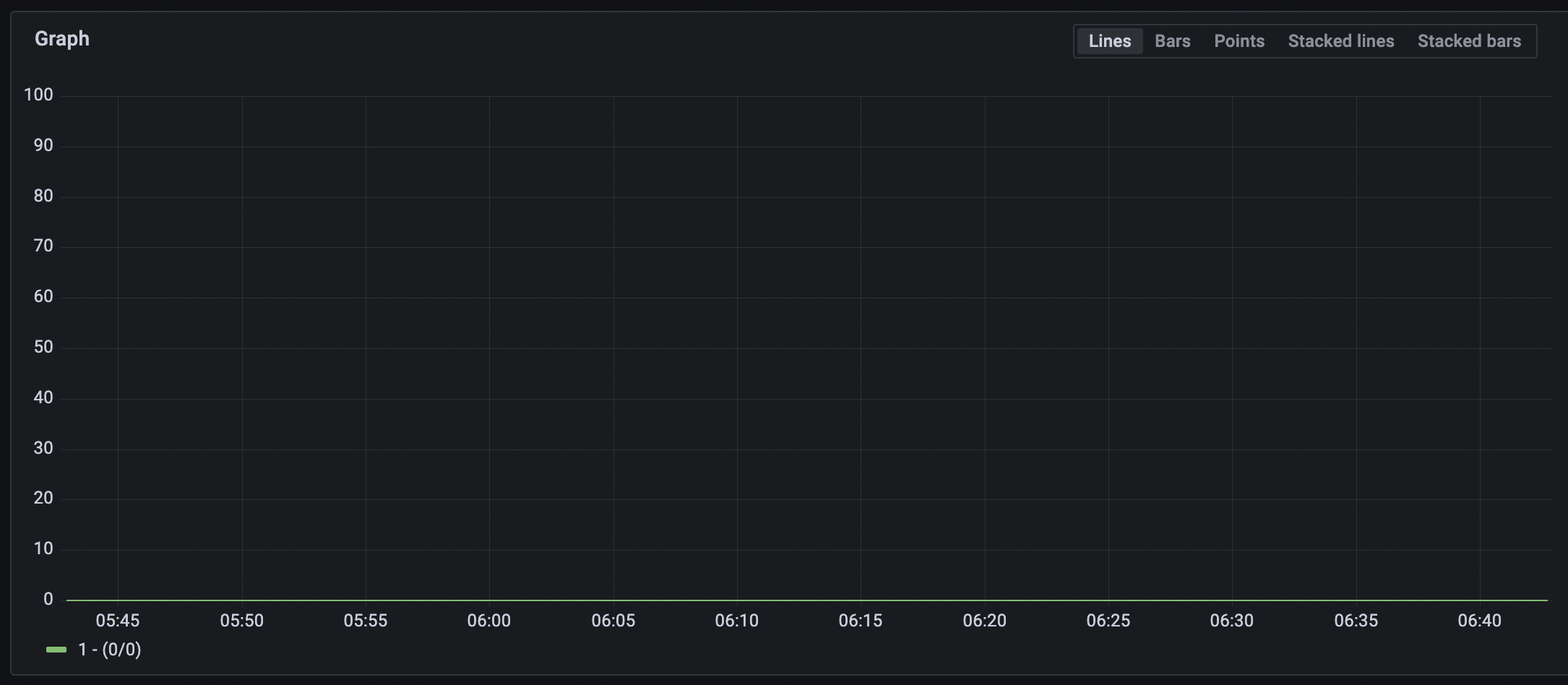
Task: Click the 05:55 time axis label
Action: pyautogui.click(x=366, y=620)
